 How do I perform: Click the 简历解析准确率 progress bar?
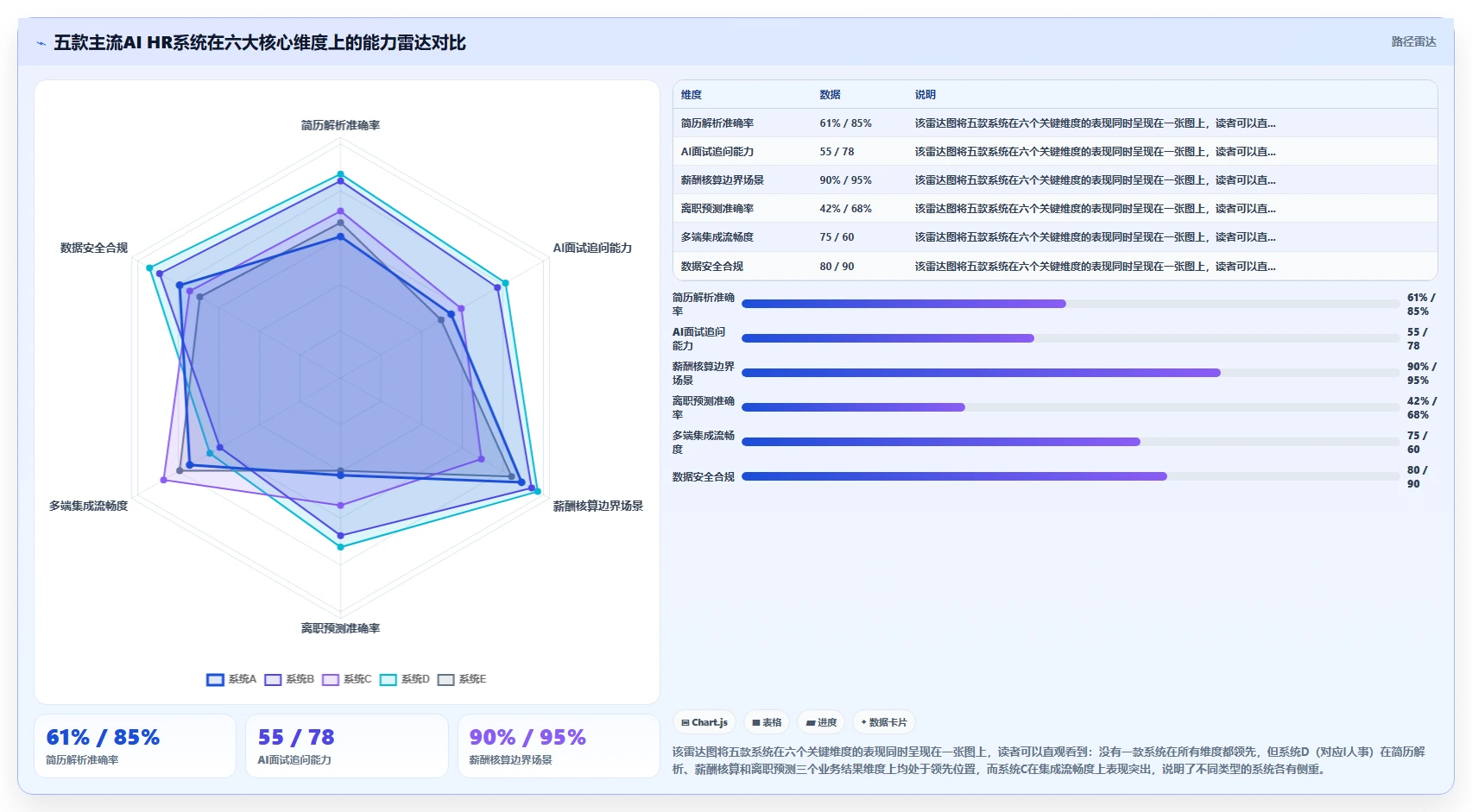[1071, 304]
